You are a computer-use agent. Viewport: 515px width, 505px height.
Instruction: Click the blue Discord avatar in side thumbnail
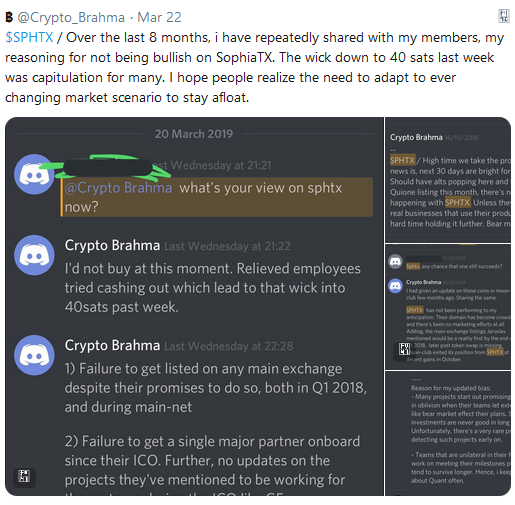click(x=395, y=286)
